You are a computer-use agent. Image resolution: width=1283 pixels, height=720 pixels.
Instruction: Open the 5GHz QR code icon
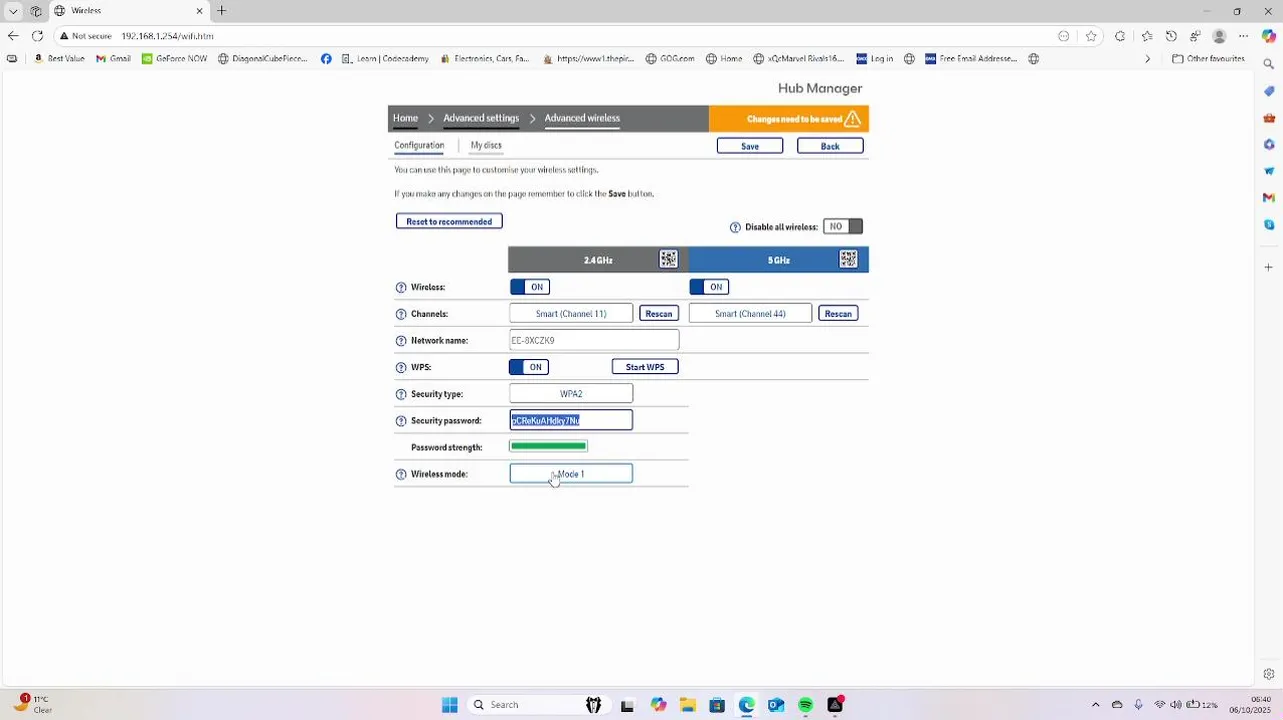click(x=848, y=259)
